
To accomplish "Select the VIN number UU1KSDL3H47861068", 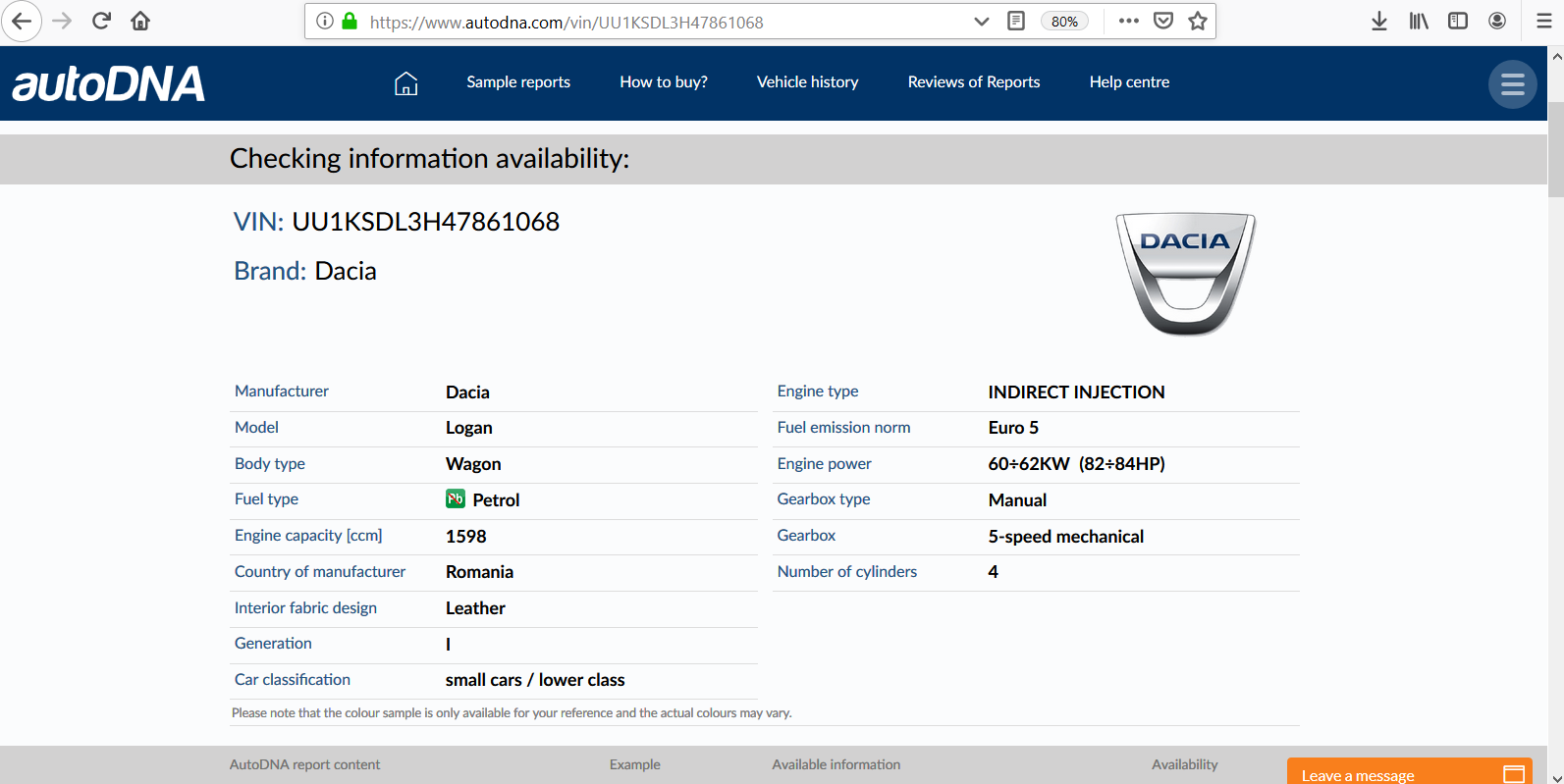I will tap(426, 222).
